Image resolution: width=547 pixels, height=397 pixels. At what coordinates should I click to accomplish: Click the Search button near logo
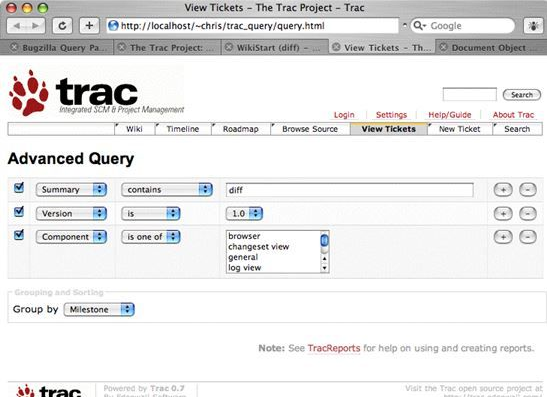522,95
